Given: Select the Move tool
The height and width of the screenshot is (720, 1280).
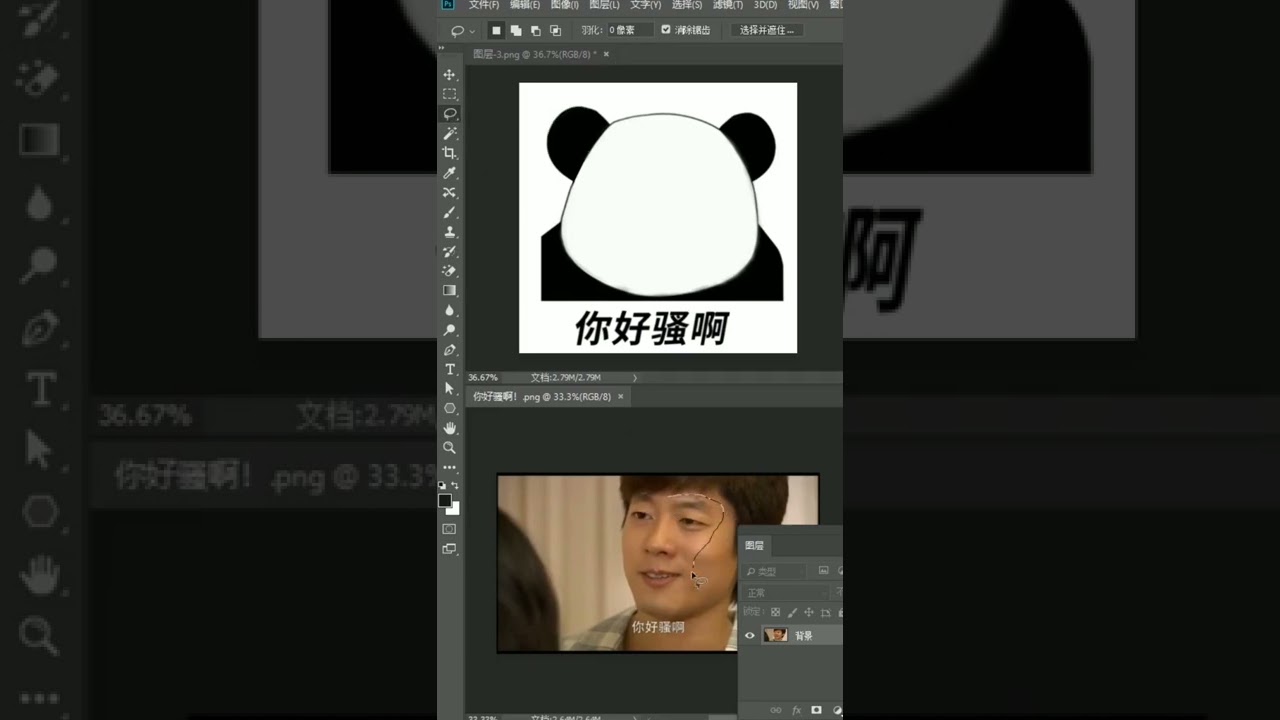Looking at the screenshot, I should [x=450, y=75].
